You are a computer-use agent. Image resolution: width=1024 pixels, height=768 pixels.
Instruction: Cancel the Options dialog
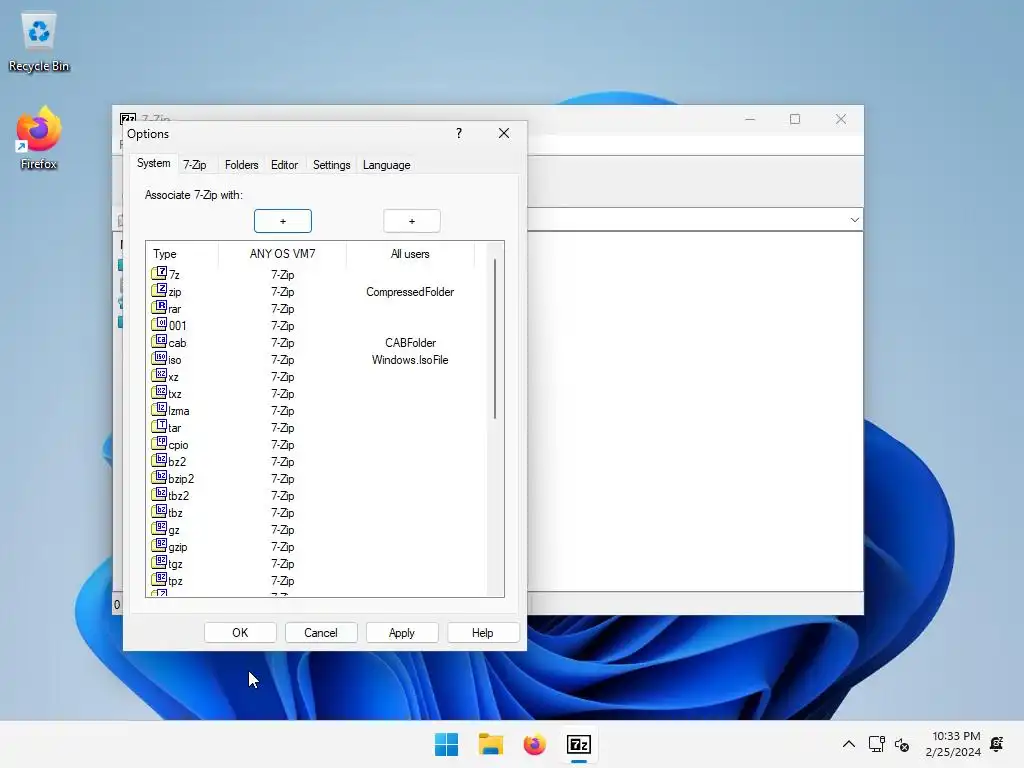pos(321,633)
